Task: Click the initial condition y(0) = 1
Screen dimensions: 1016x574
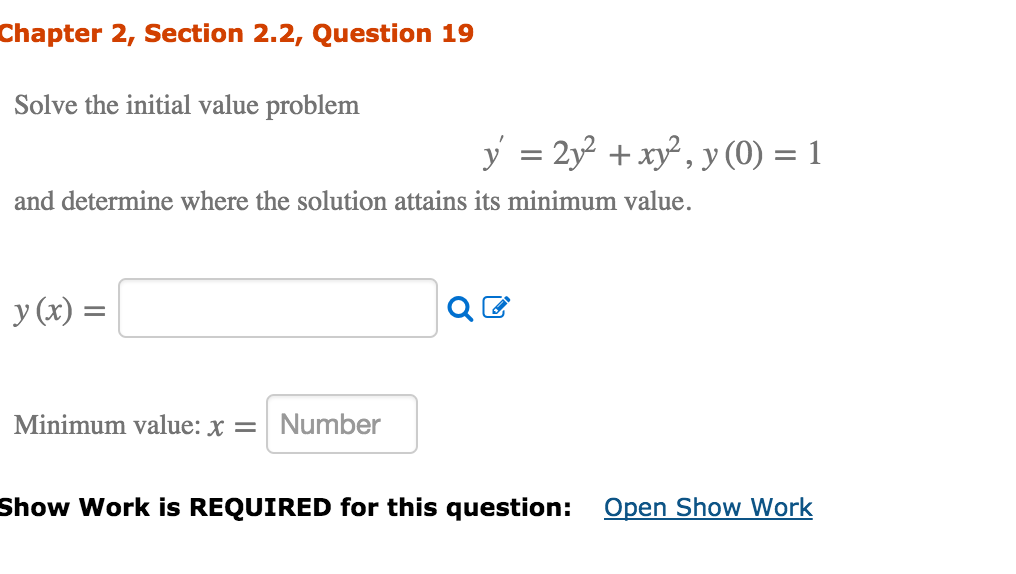Action: (x=762, y=154)
